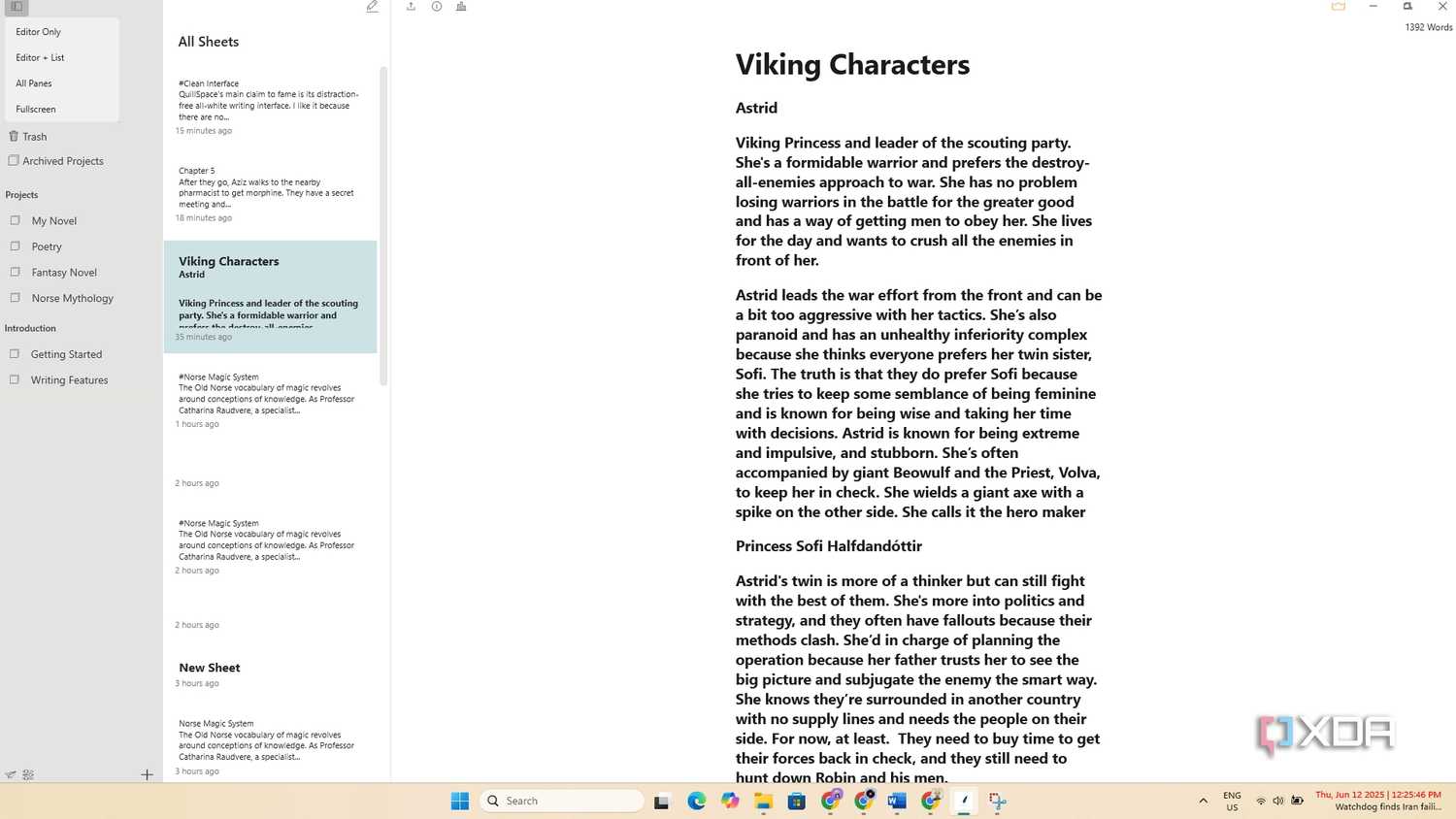
Task: Open the Getting Started section
Action: (x=66, y=354)
